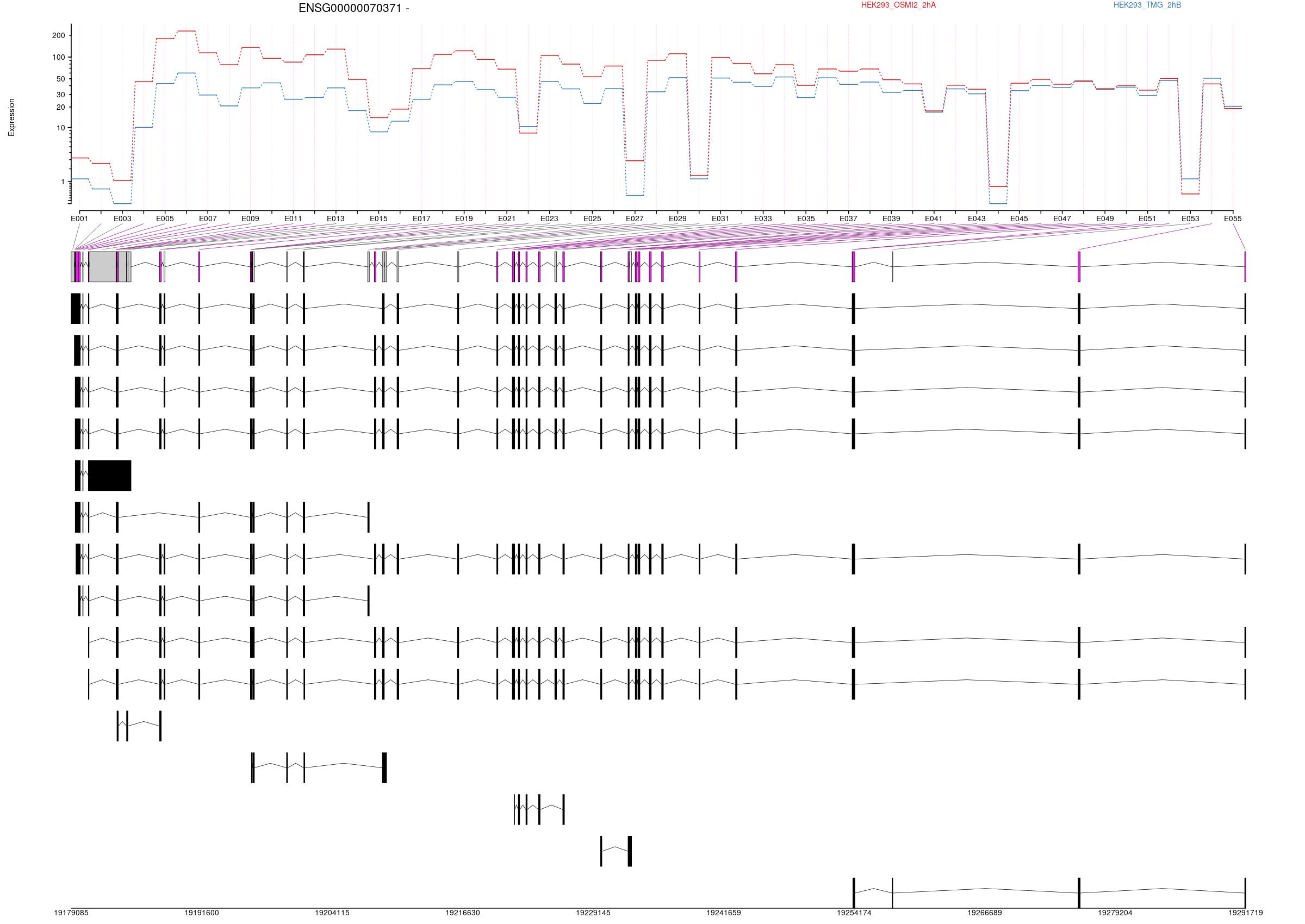Click exon label E053

pos(1191,218)
